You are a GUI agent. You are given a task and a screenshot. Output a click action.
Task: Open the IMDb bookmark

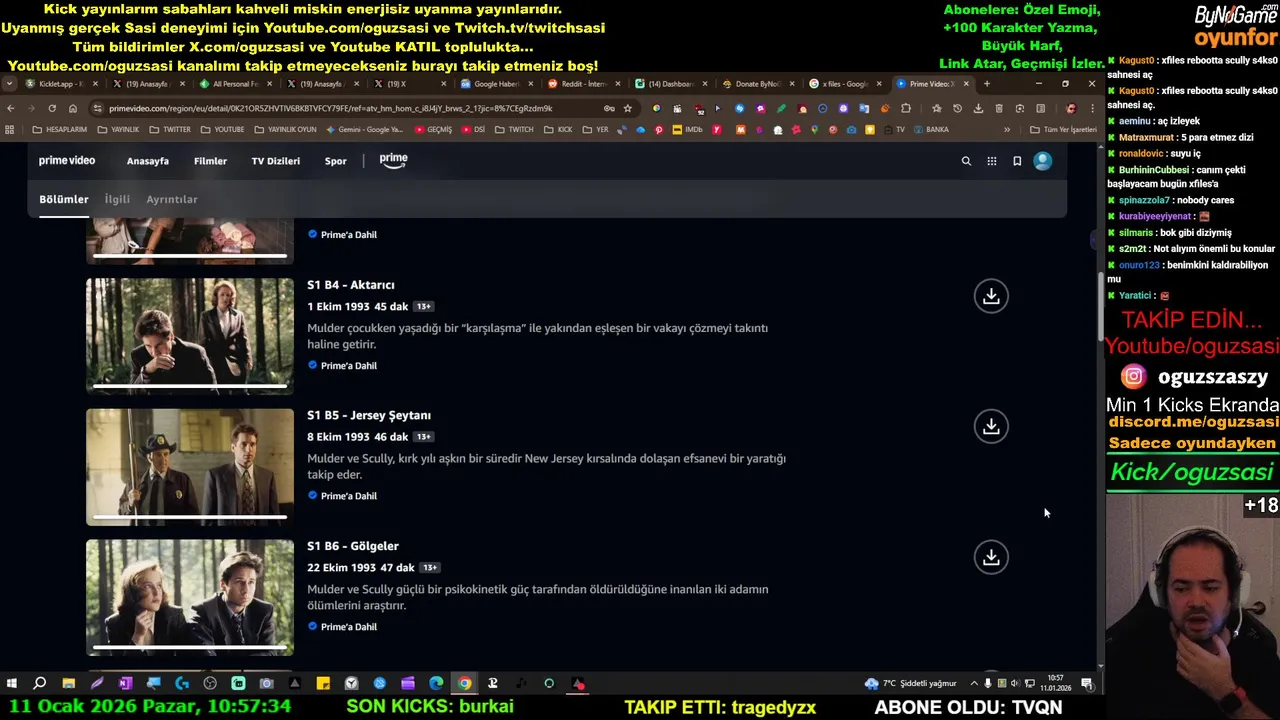(x=687, y=129)
